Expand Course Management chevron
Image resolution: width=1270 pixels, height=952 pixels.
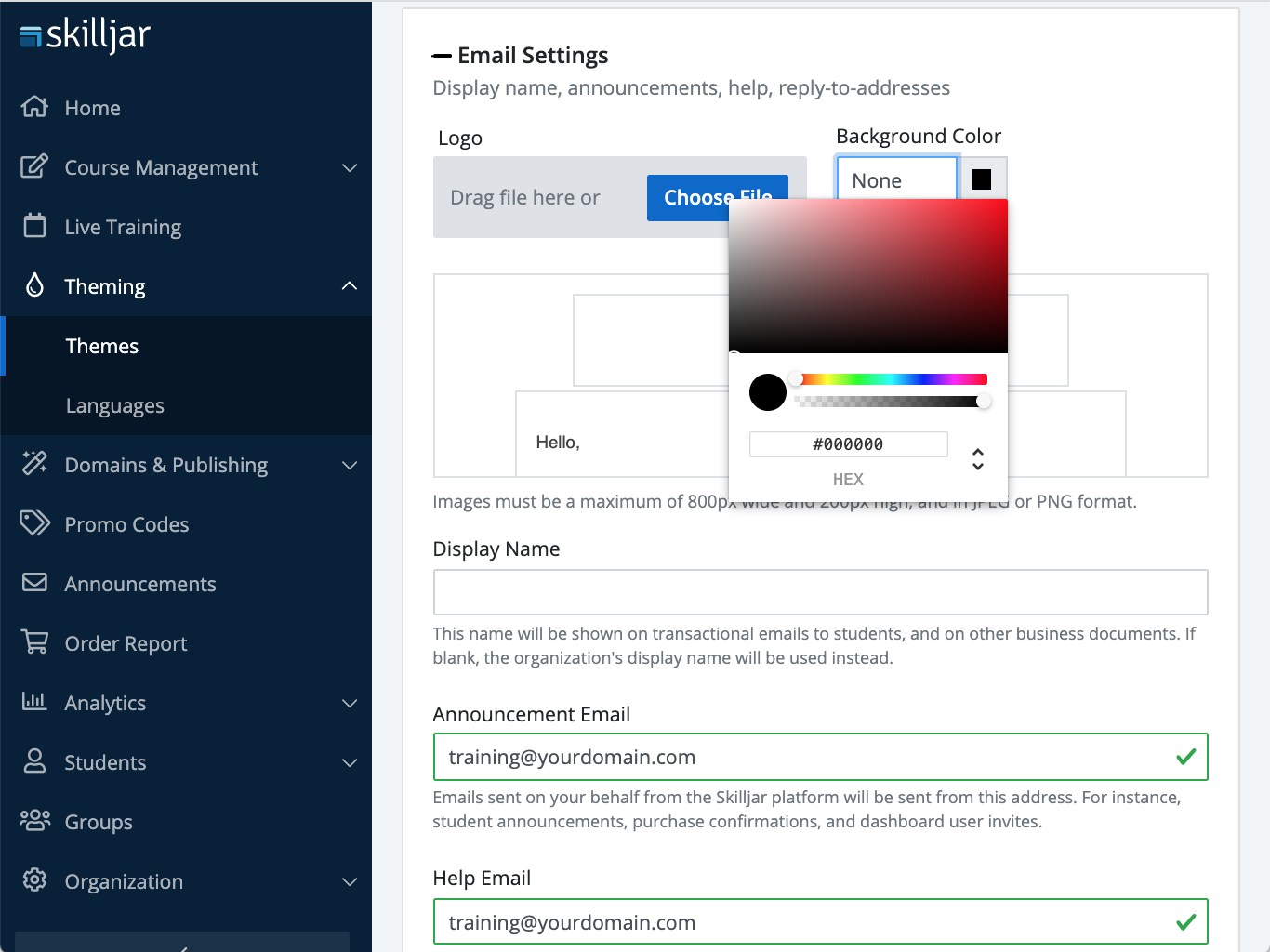point(350,167)
